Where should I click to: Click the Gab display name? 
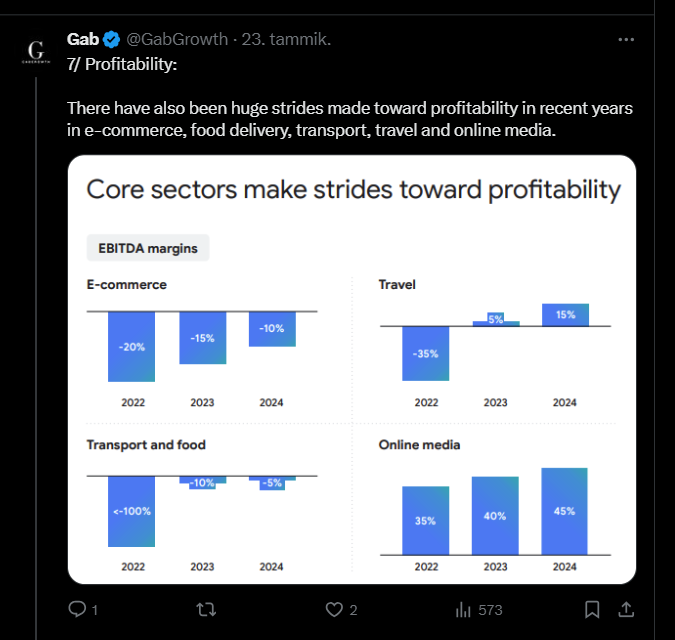click(82, 39)
